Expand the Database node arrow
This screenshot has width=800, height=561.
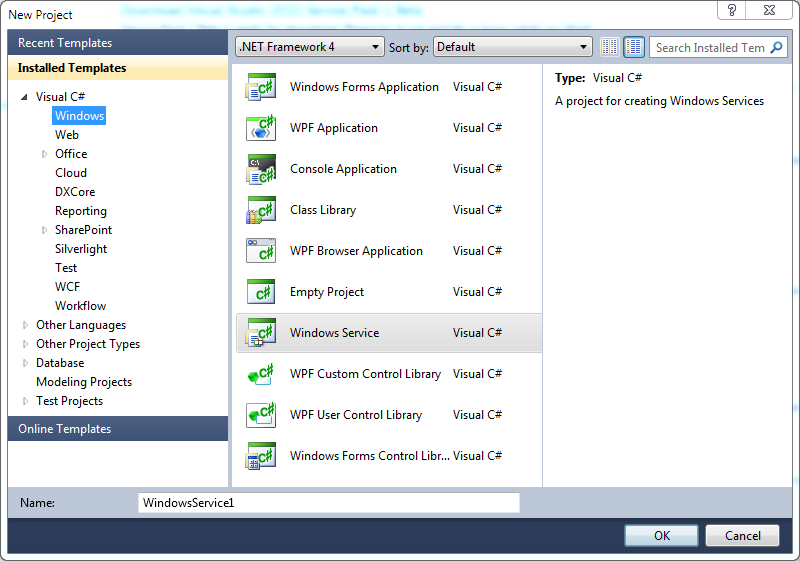26,363
